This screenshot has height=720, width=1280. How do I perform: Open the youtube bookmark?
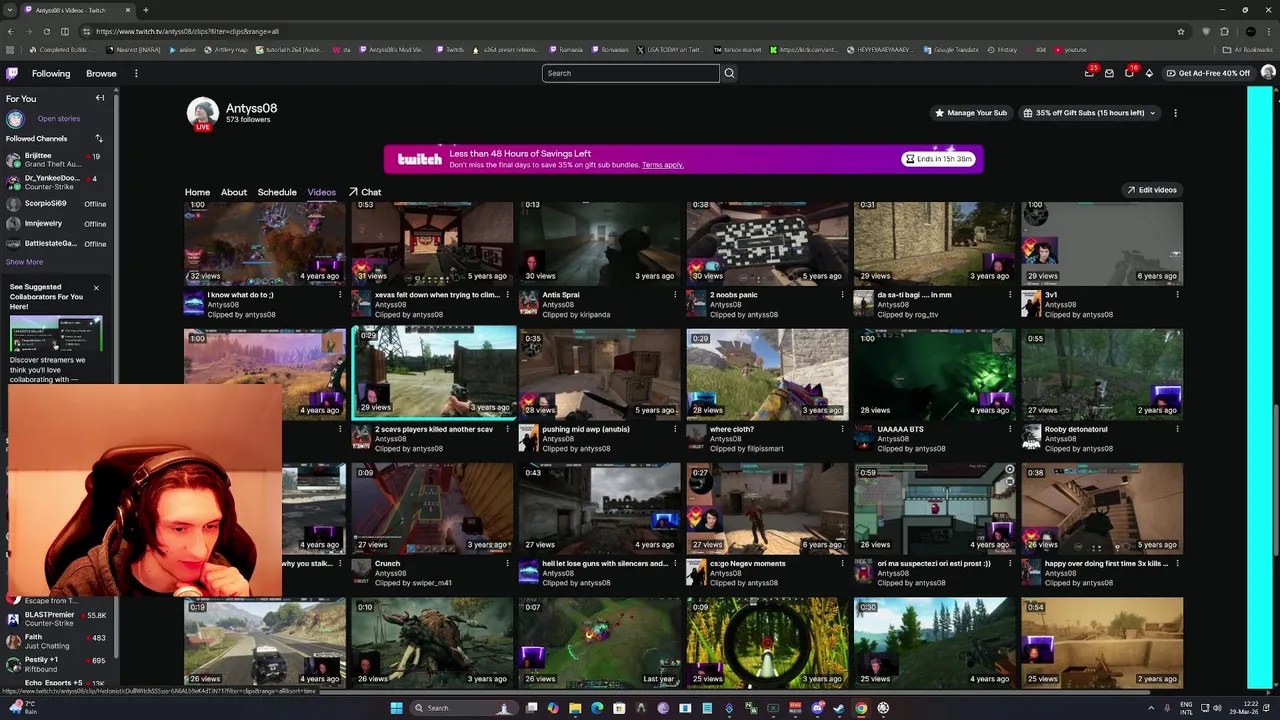coord(1070,50)
